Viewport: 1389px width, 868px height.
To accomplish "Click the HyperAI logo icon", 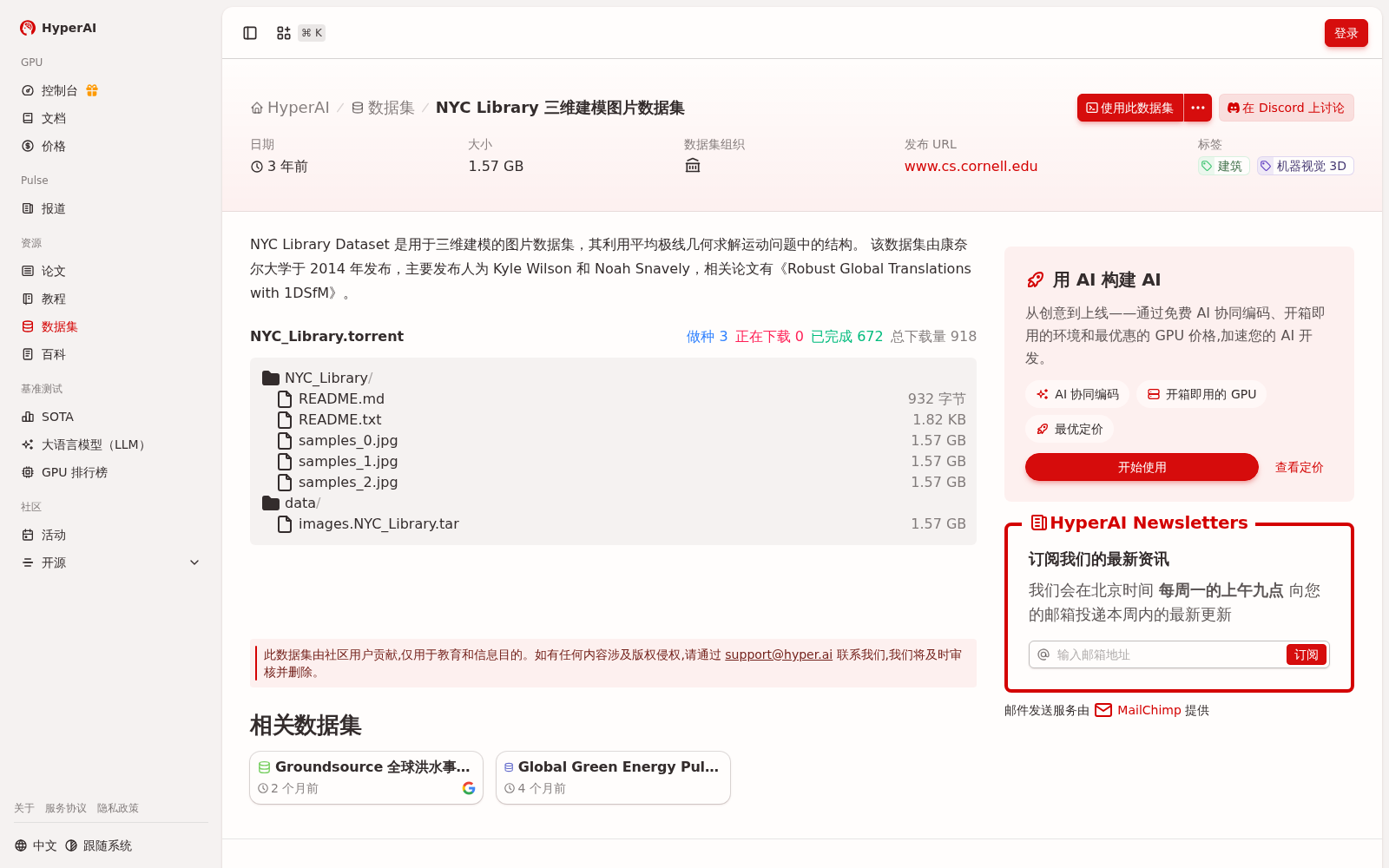I will (28, 28).
